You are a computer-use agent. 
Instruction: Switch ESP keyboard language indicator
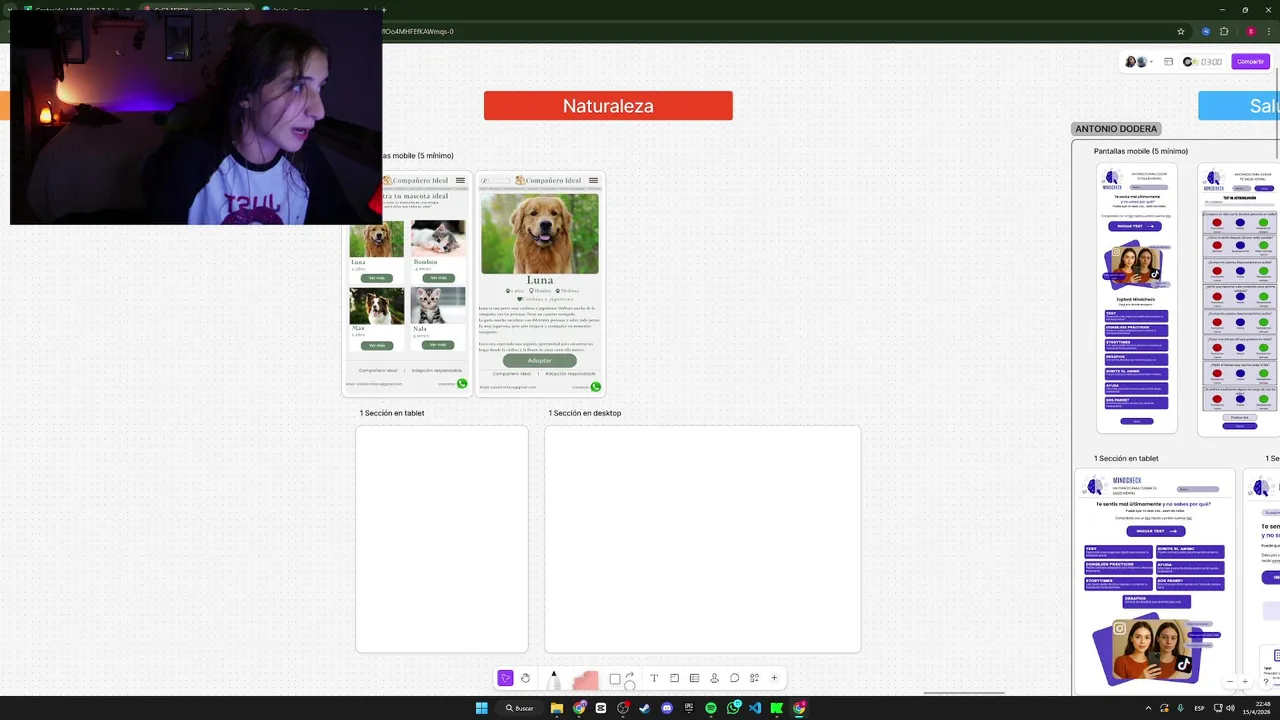(x=1199, y=708)
